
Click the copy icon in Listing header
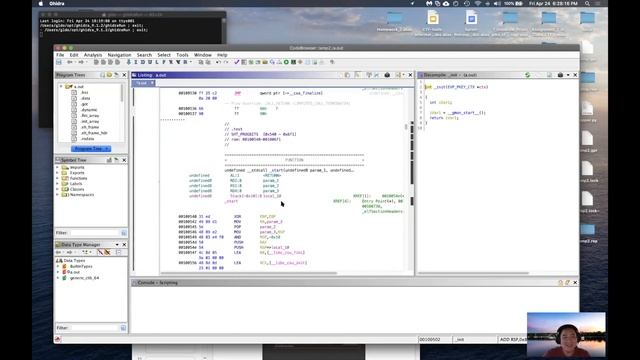[347, 75]
